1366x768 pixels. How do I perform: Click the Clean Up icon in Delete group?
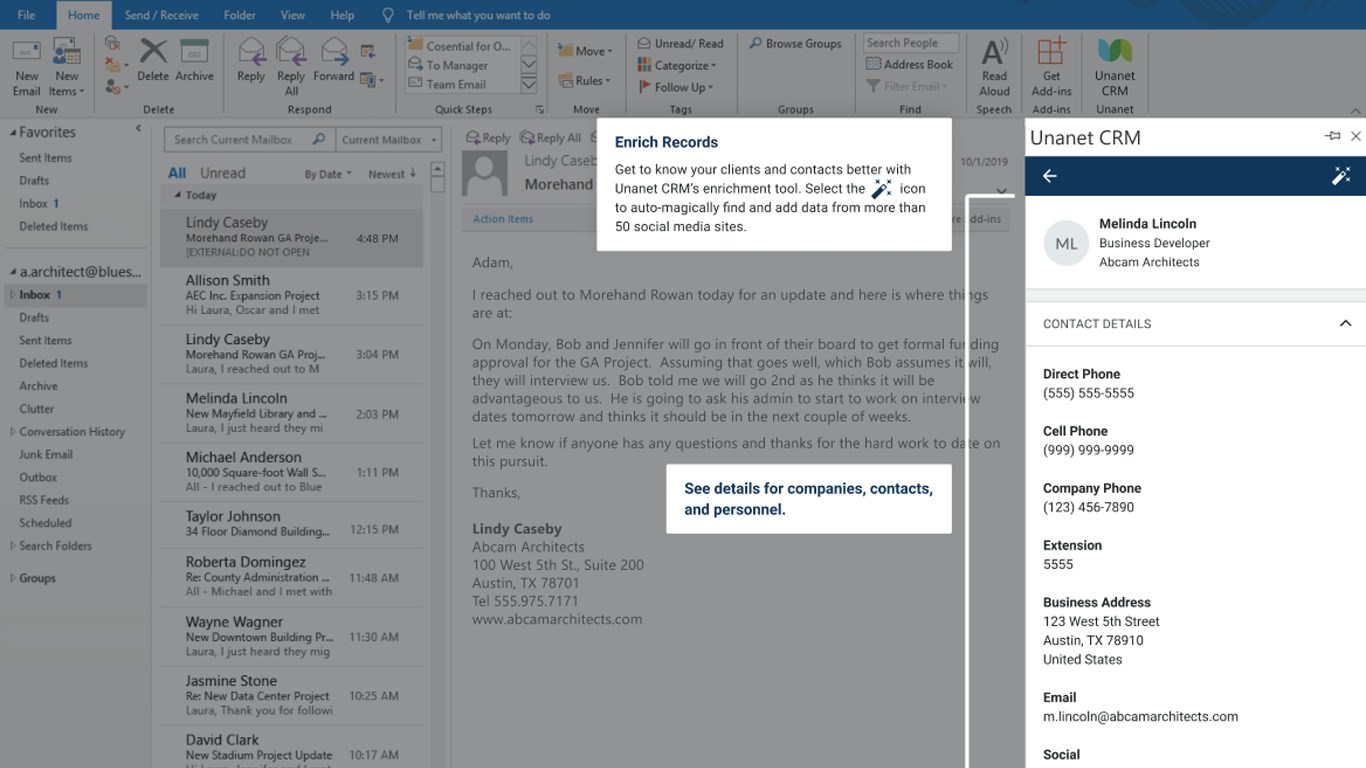point(113,65)
